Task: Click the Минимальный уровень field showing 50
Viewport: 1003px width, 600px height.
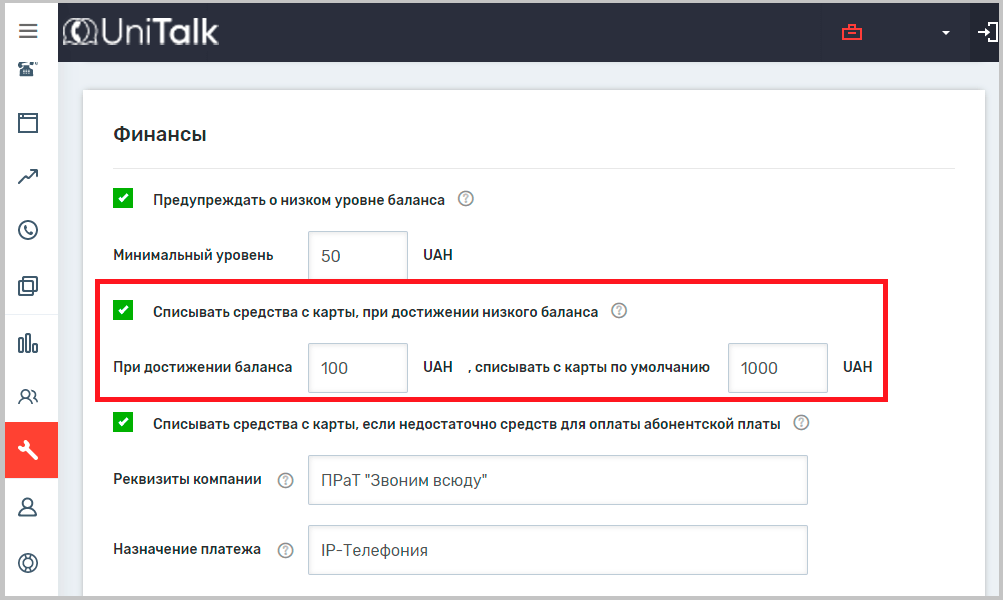Action: click(x=357, y=256)
